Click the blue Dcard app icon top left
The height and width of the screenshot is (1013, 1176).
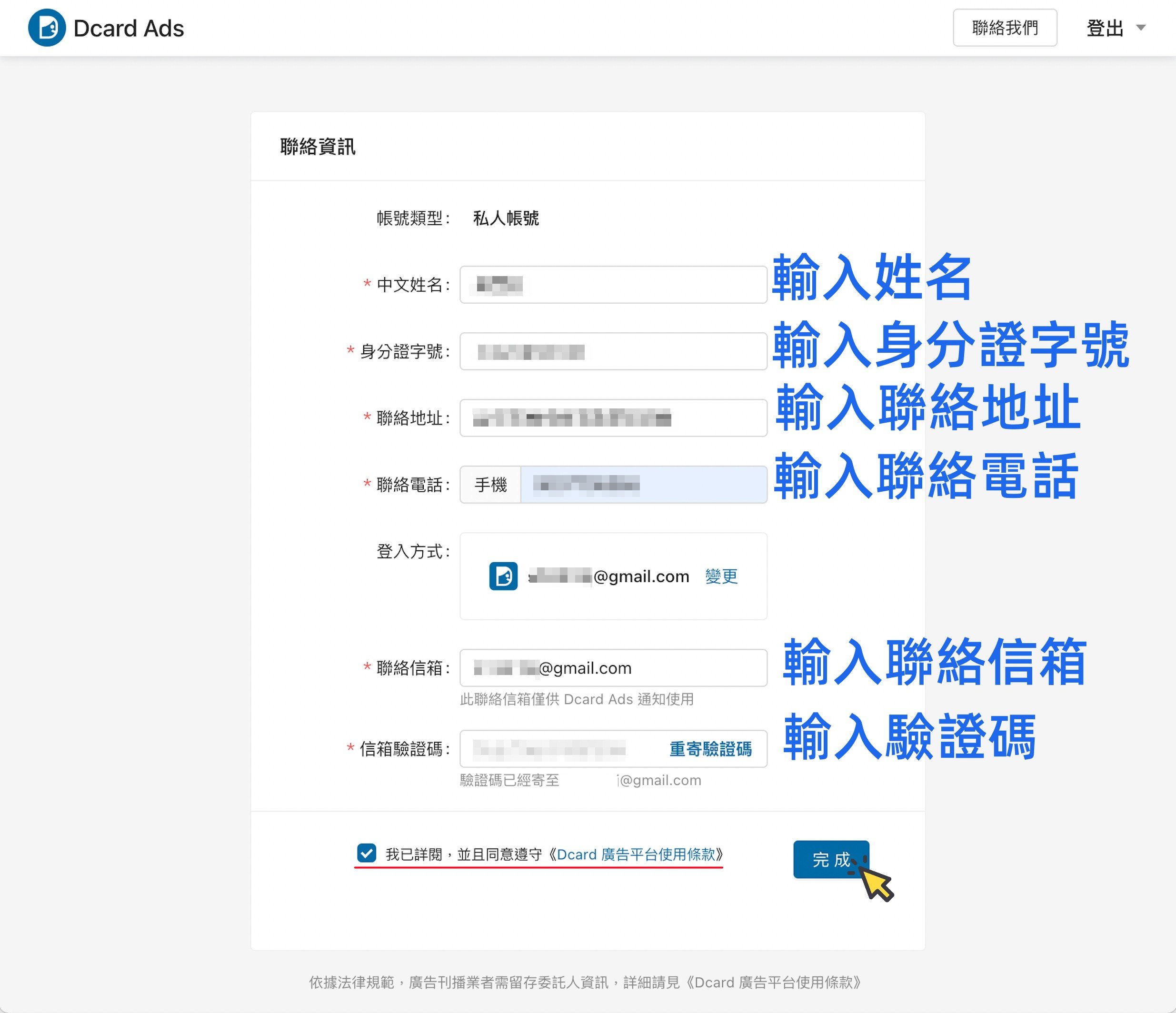[47, 27]
